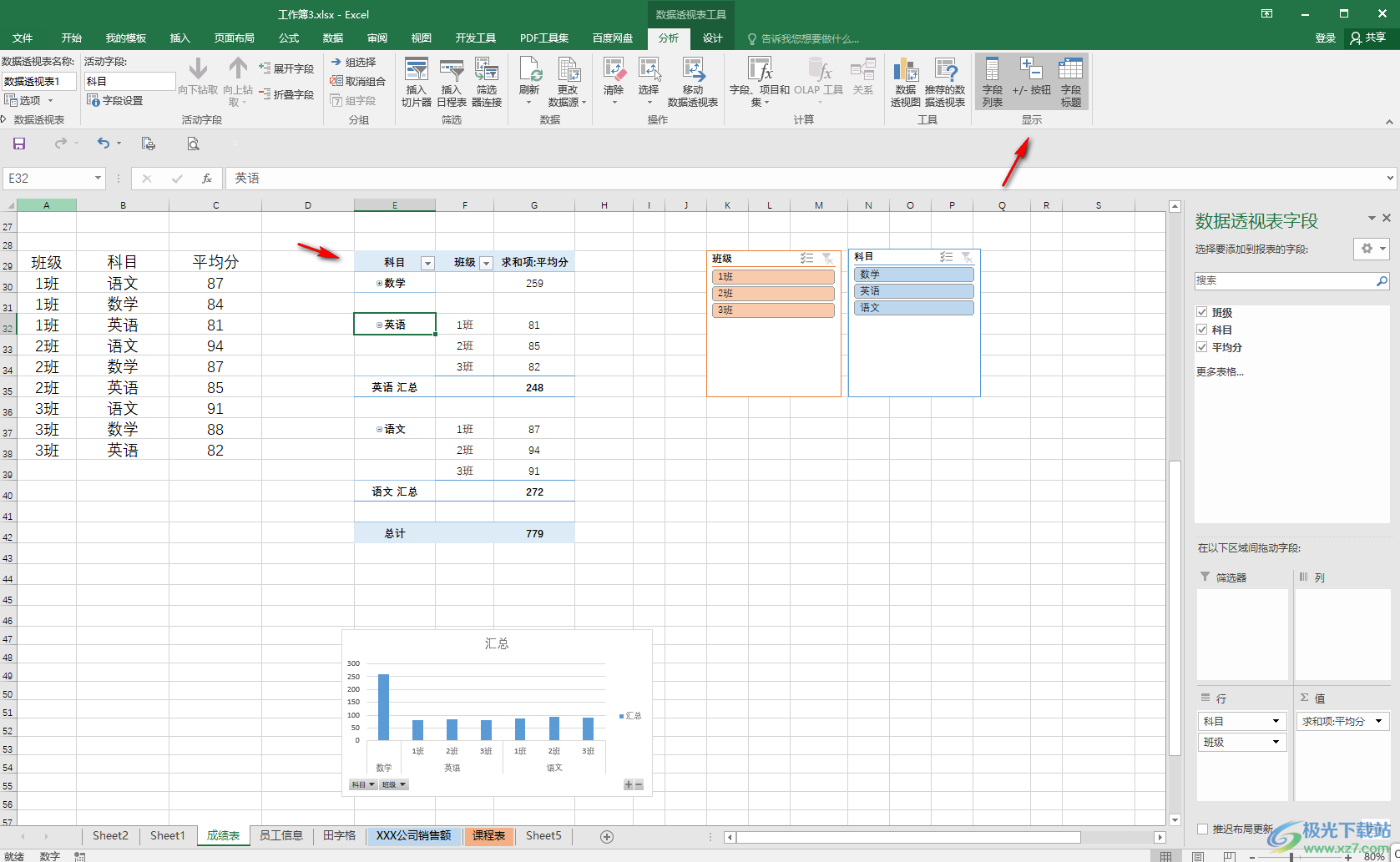
Task: Uncheck the 班级 field checkbox
Action: click(x=1202, y=312)
